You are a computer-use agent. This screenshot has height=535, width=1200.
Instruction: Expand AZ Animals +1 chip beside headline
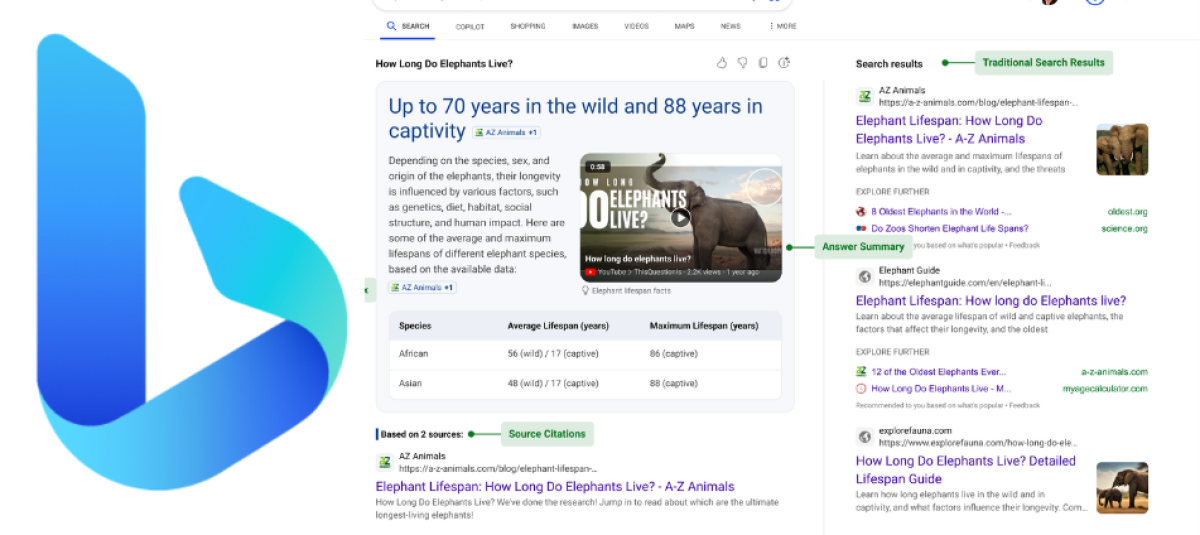coord(507,132)
